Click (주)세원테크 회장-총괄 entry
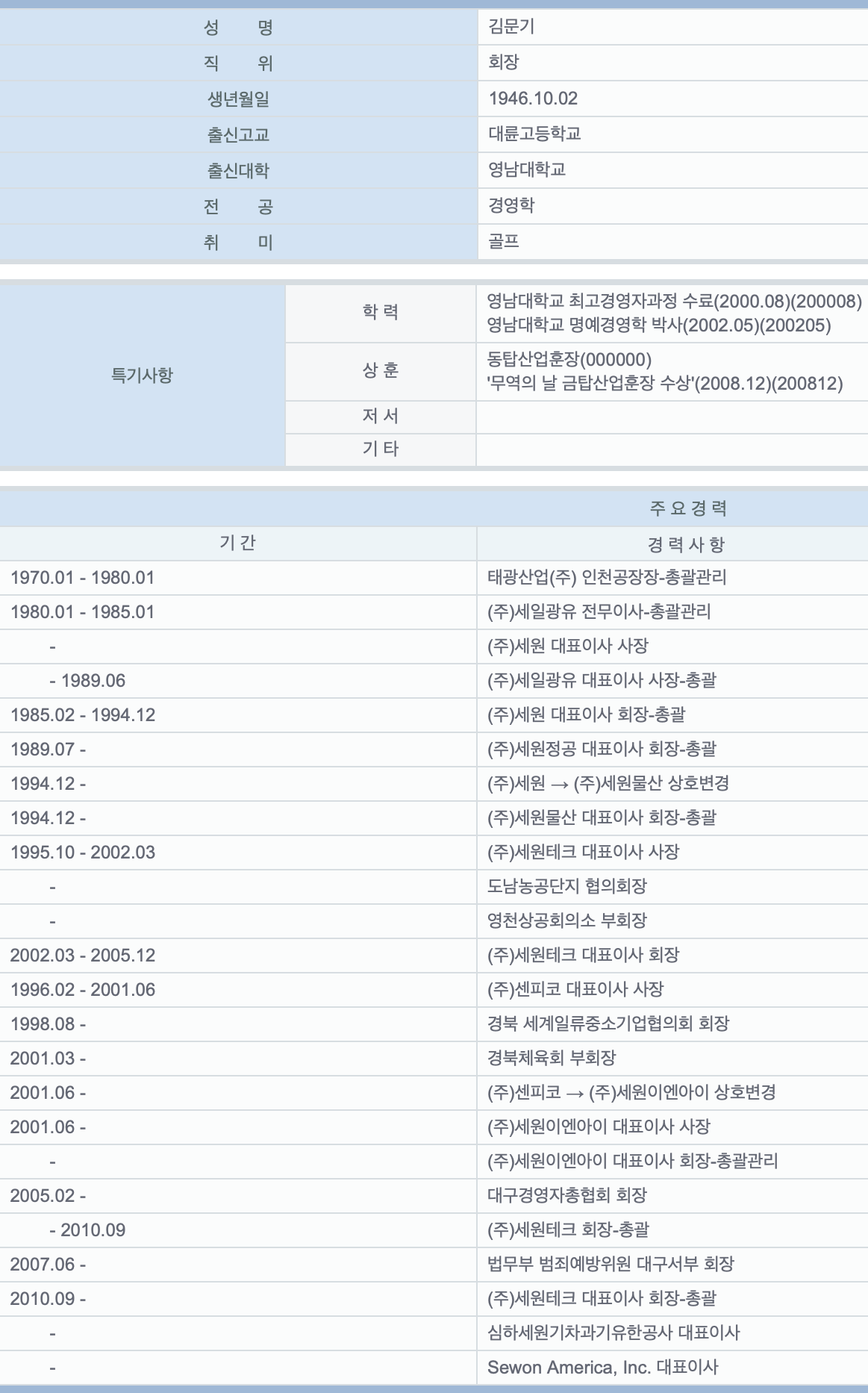Screen dimensions: 868x1393 [568, 1230]
